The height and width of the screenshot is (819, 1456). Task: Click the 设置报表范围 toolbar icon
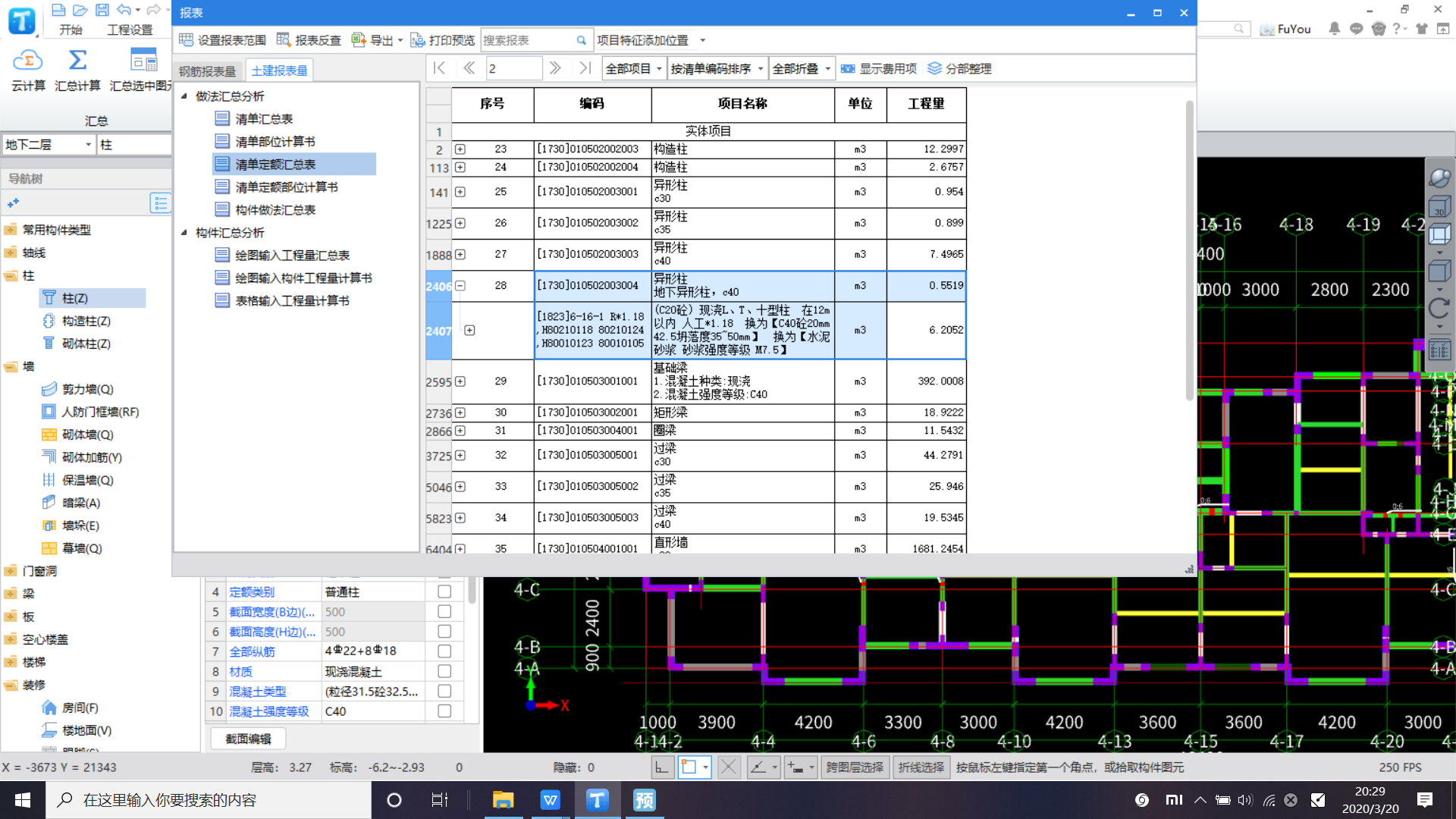point(187,40)
